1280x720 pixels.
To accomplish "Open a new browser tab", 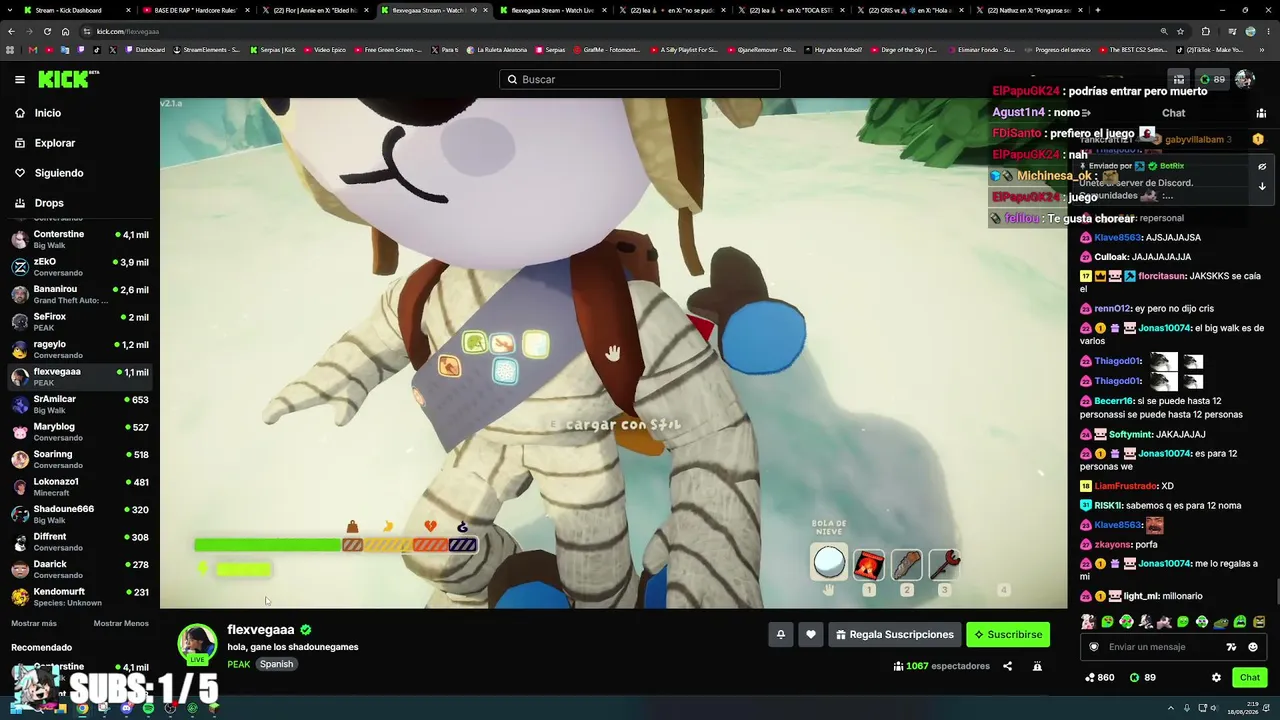I will pyautogui.click(x=1097, y=10).
